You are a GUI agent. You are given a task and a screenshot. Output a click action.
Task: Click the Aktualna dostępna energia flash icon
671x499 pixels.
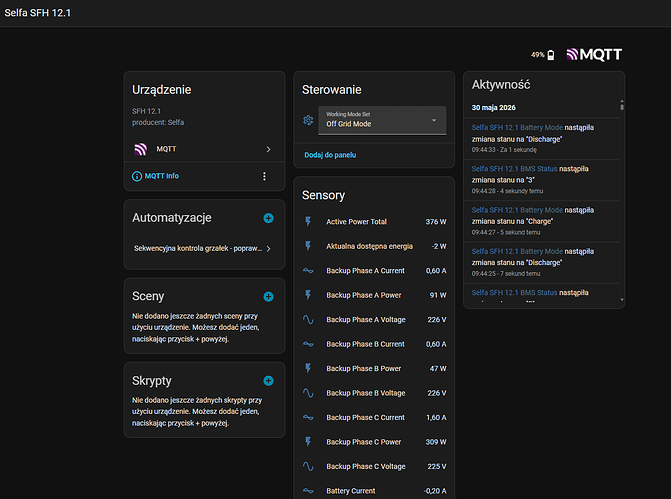coord(308,246)
